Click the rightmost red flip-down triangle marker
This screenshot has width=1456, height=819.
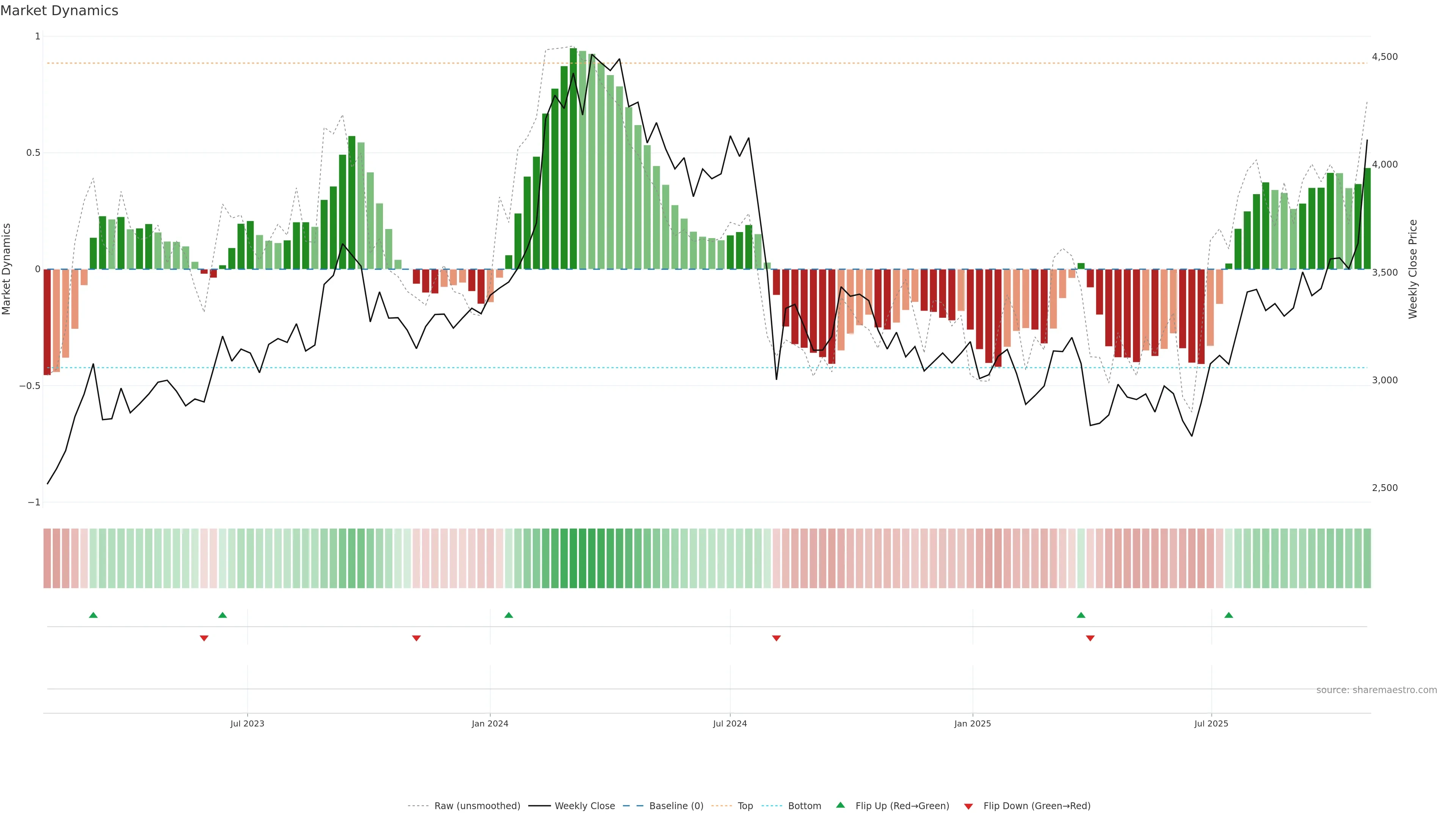pyautogui.click(x=1090, y=638)
